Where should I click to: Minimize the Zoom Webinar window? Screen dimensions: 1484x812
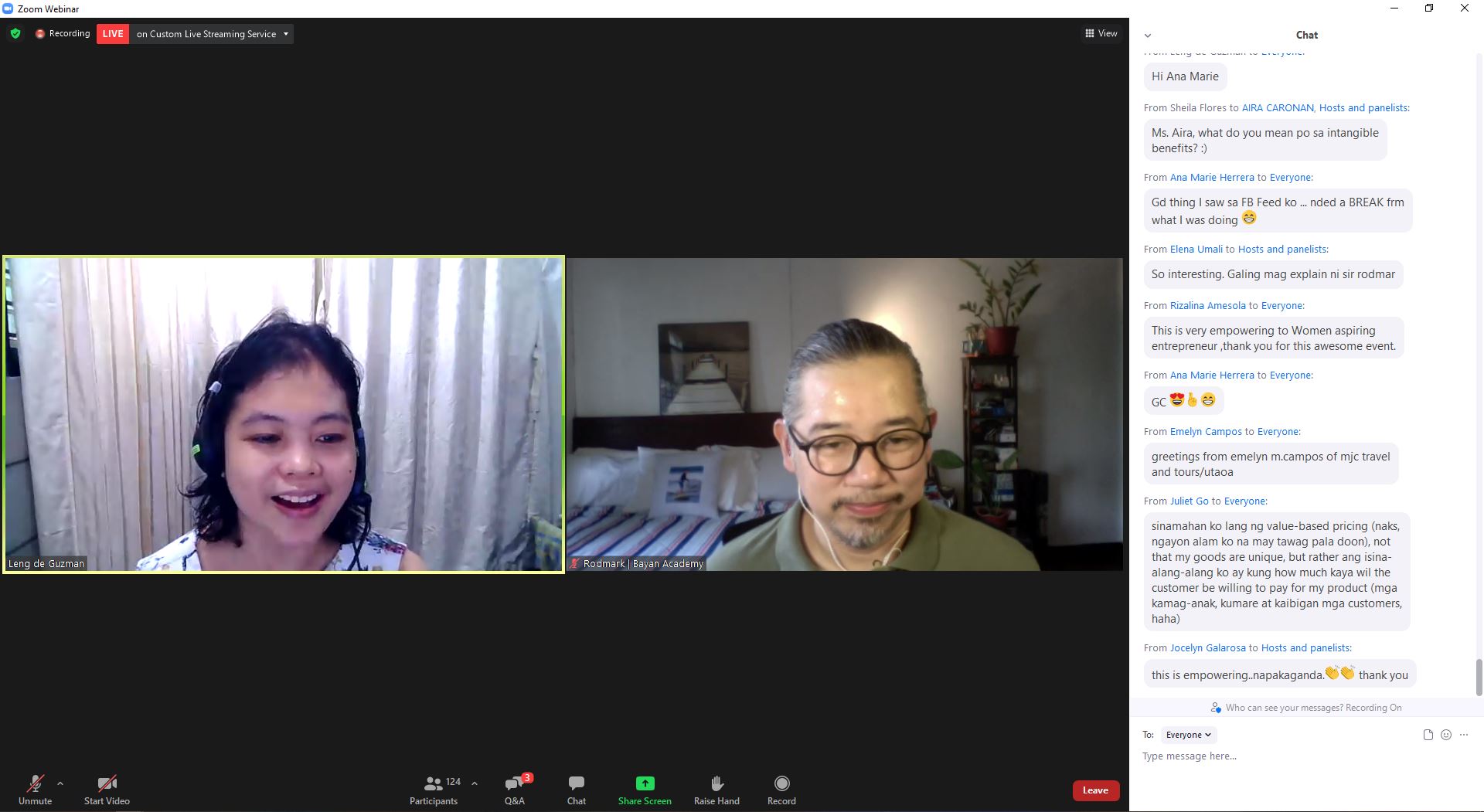tap(1394, 8)
